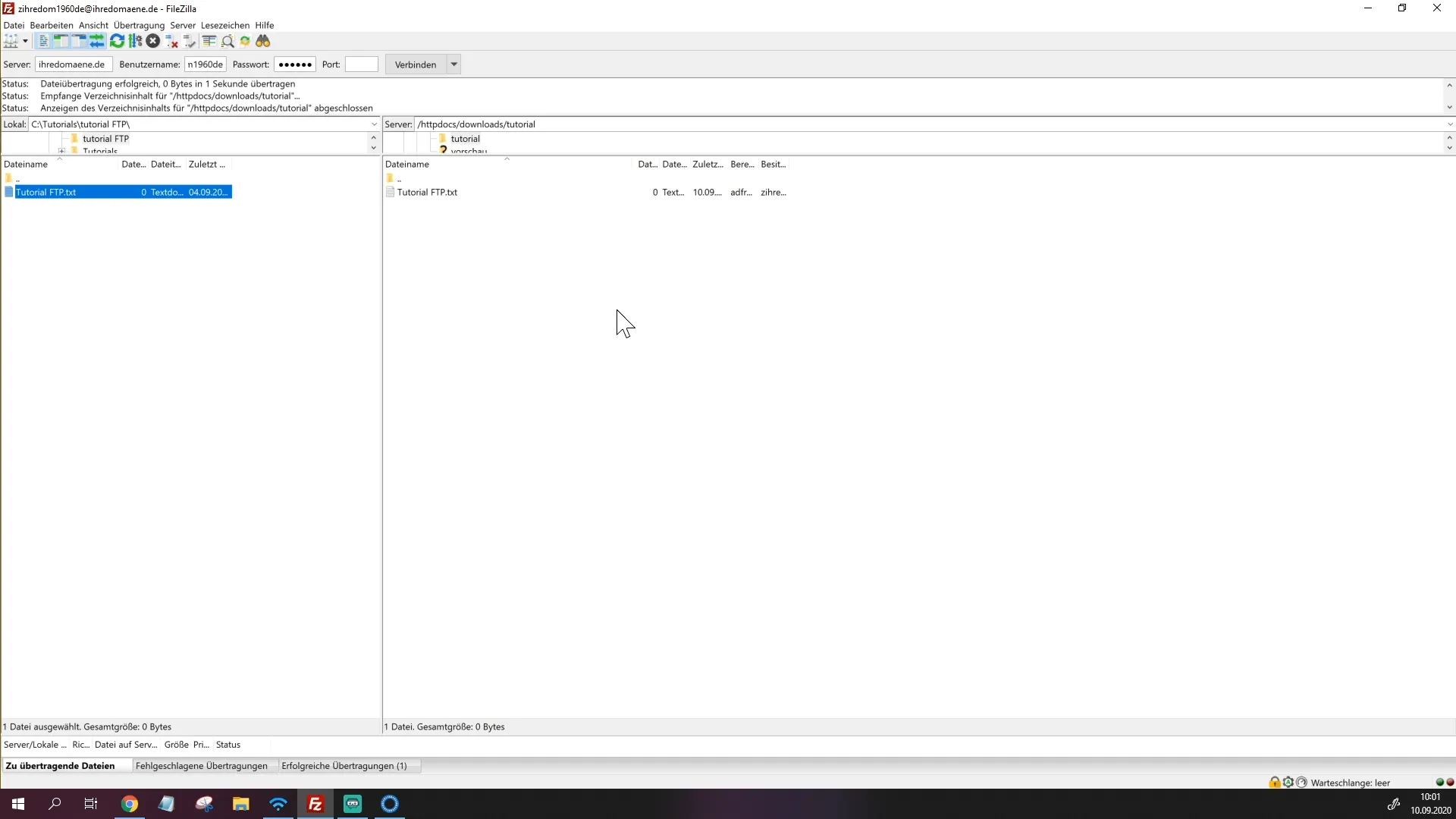
Task: Toggle transfer queue display
Action: 97,41
